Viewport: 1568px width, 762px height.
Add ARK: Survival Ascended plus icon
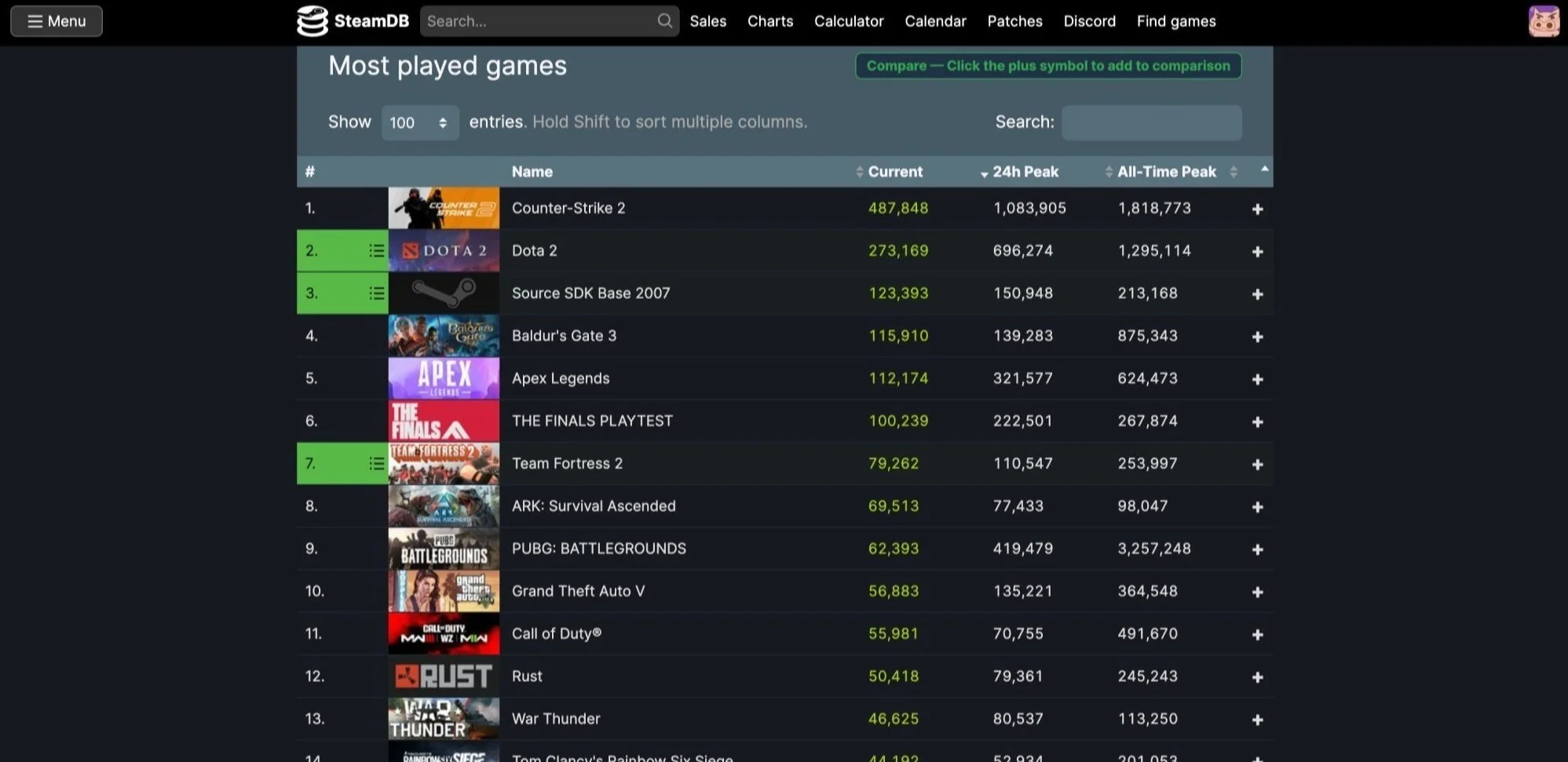coord(1257,506)
